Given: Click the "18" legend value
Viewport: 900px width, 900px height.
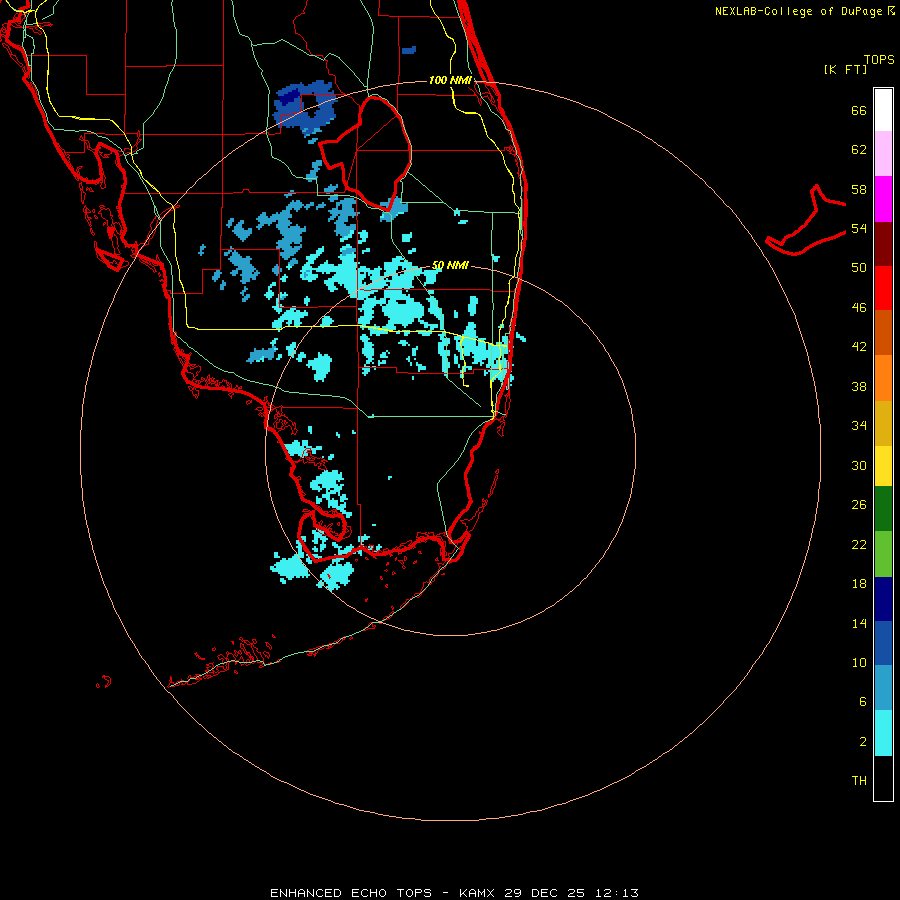Looking at the screenshot, I should click(x=859, y=584).
